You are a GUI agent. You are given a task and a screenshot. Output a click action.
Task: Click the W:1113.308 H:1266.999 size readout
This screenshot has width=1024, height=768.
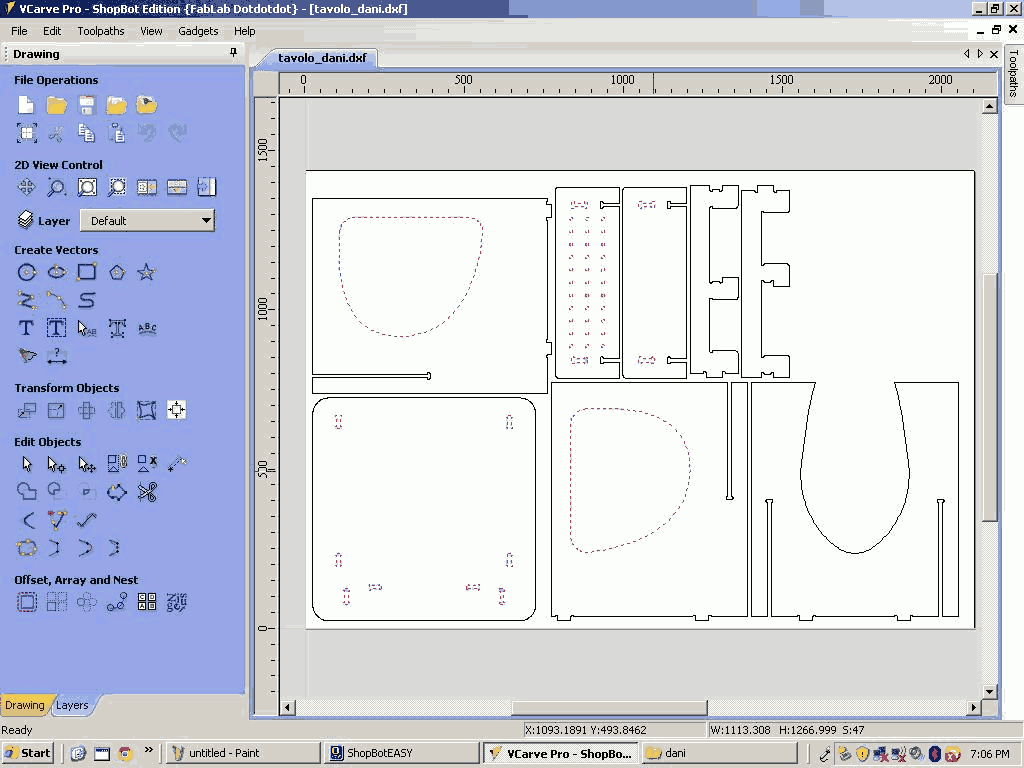coord(787,730)
